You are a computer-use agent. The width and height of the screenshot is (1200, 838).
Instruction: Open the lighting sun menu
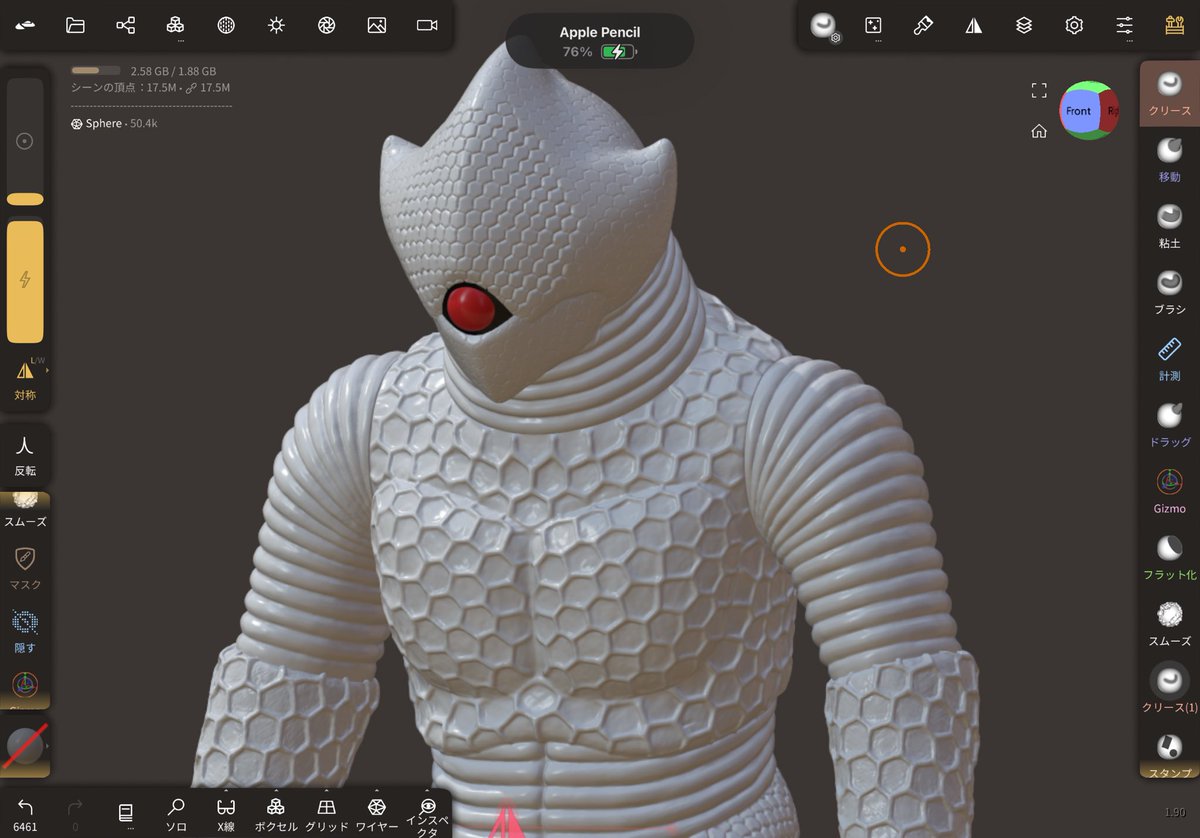[x=276, y=25]
